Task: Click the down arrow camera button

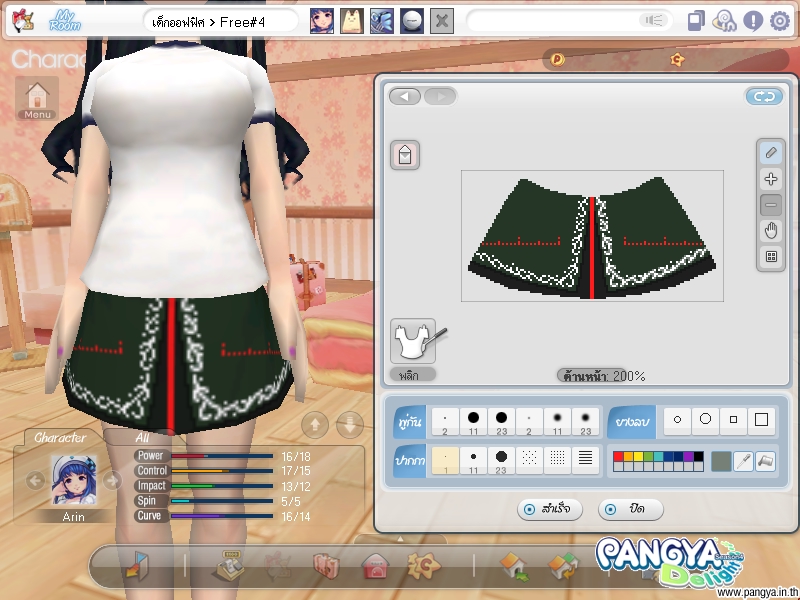Action: (350, 424)
